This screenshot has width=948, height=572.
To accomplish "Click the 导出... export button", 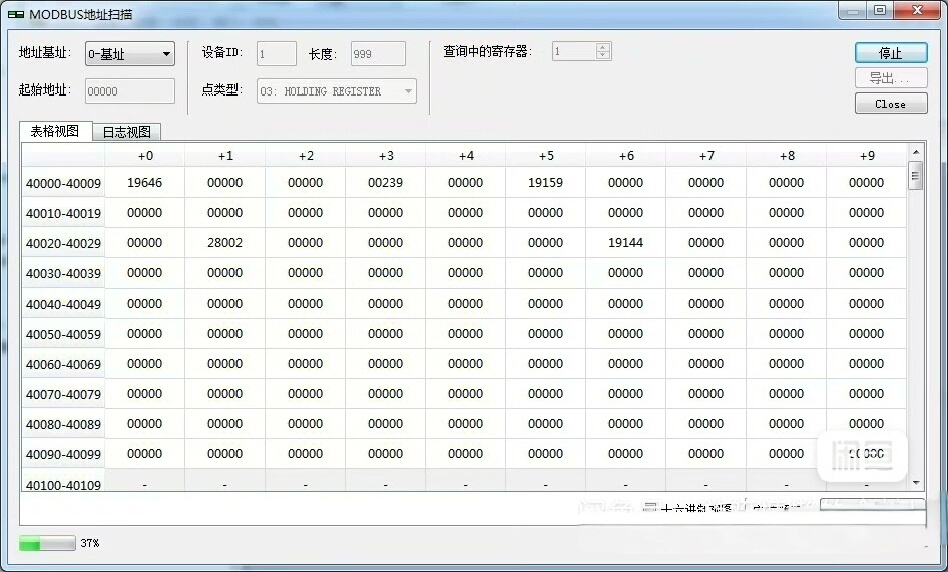I will pos(890,78).
